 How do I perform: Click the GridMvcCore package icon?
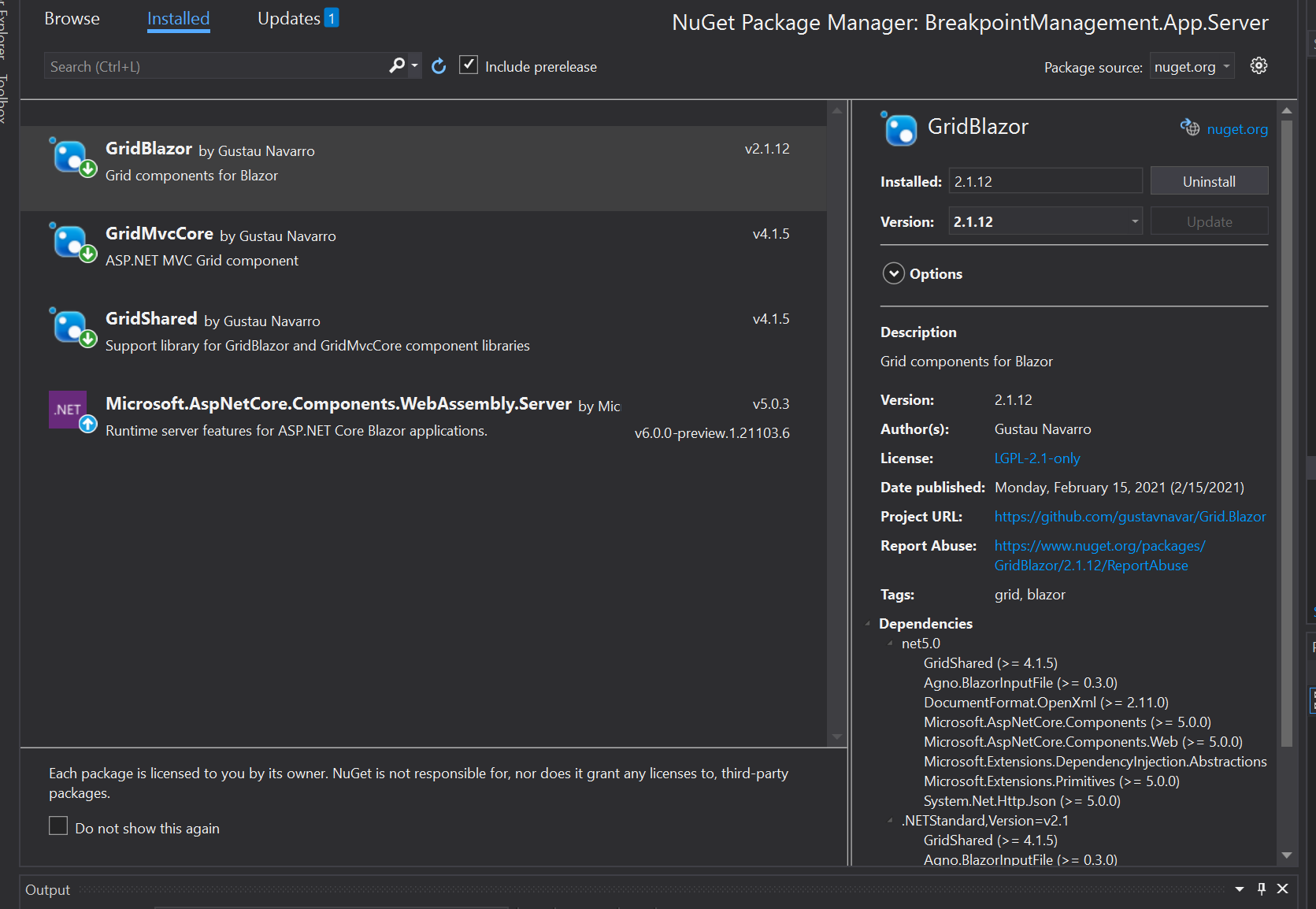(x=72, y=242)
